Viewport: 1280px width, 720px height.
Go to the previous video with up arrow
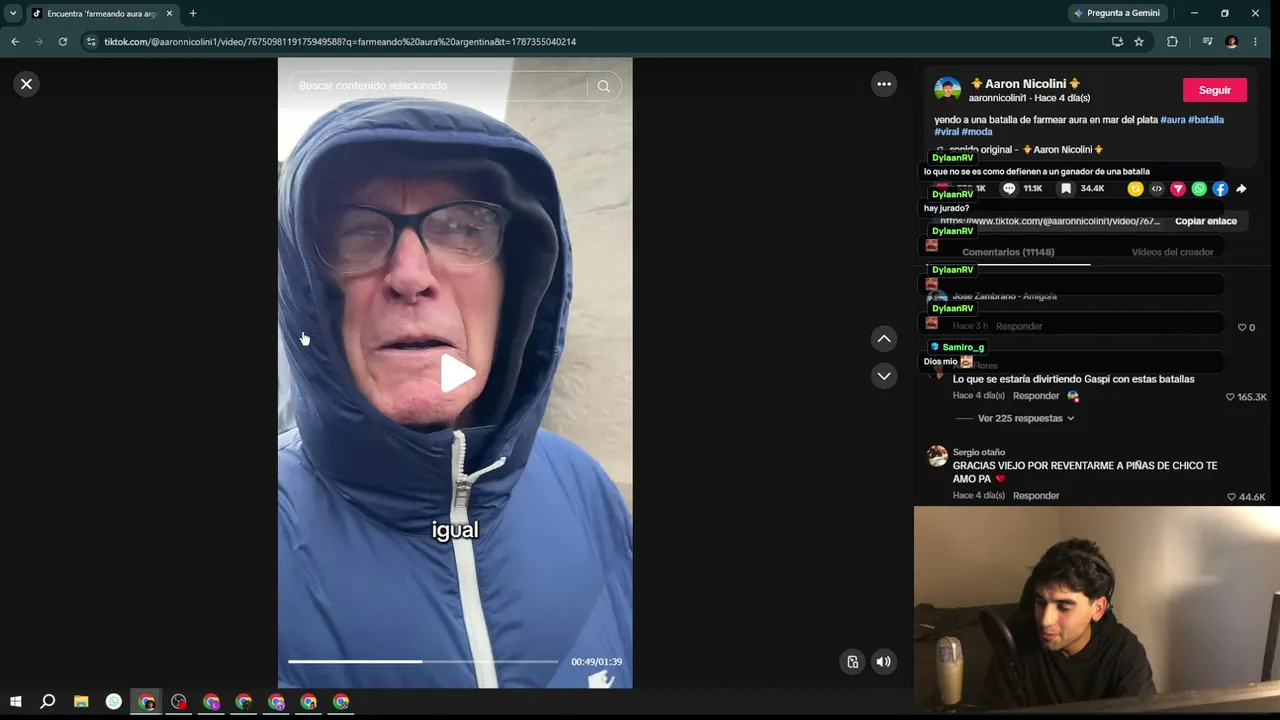[x=884, y=339]
